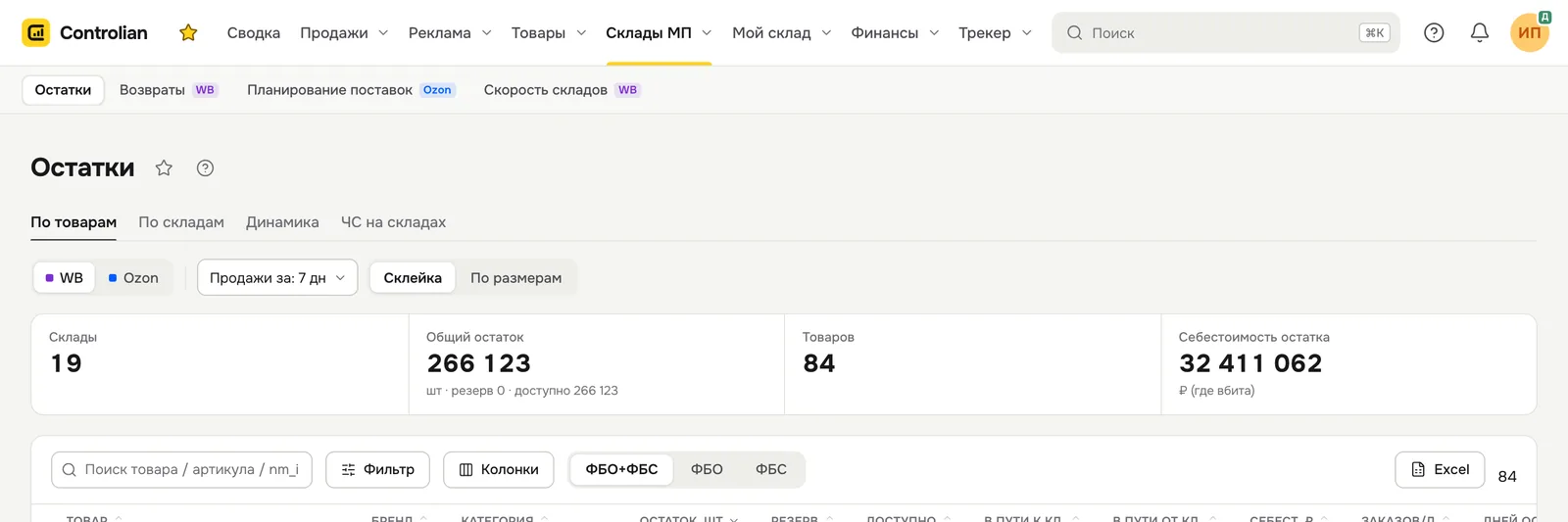This screenshot has width=1568, height=522.
Task: Expand the Склады МП menu
Action: pyautogui.click(x=659, y=32)
